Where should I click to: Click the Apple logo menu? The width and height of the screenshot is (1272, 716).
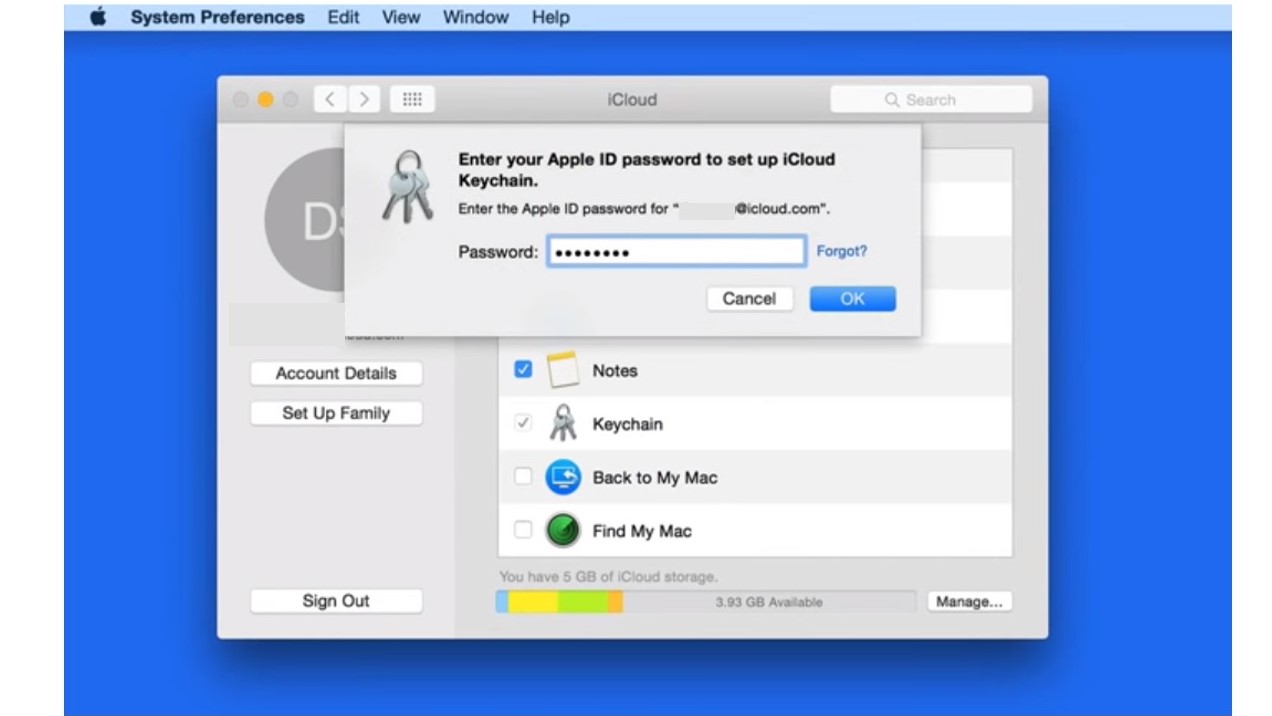tap(98, 17)
